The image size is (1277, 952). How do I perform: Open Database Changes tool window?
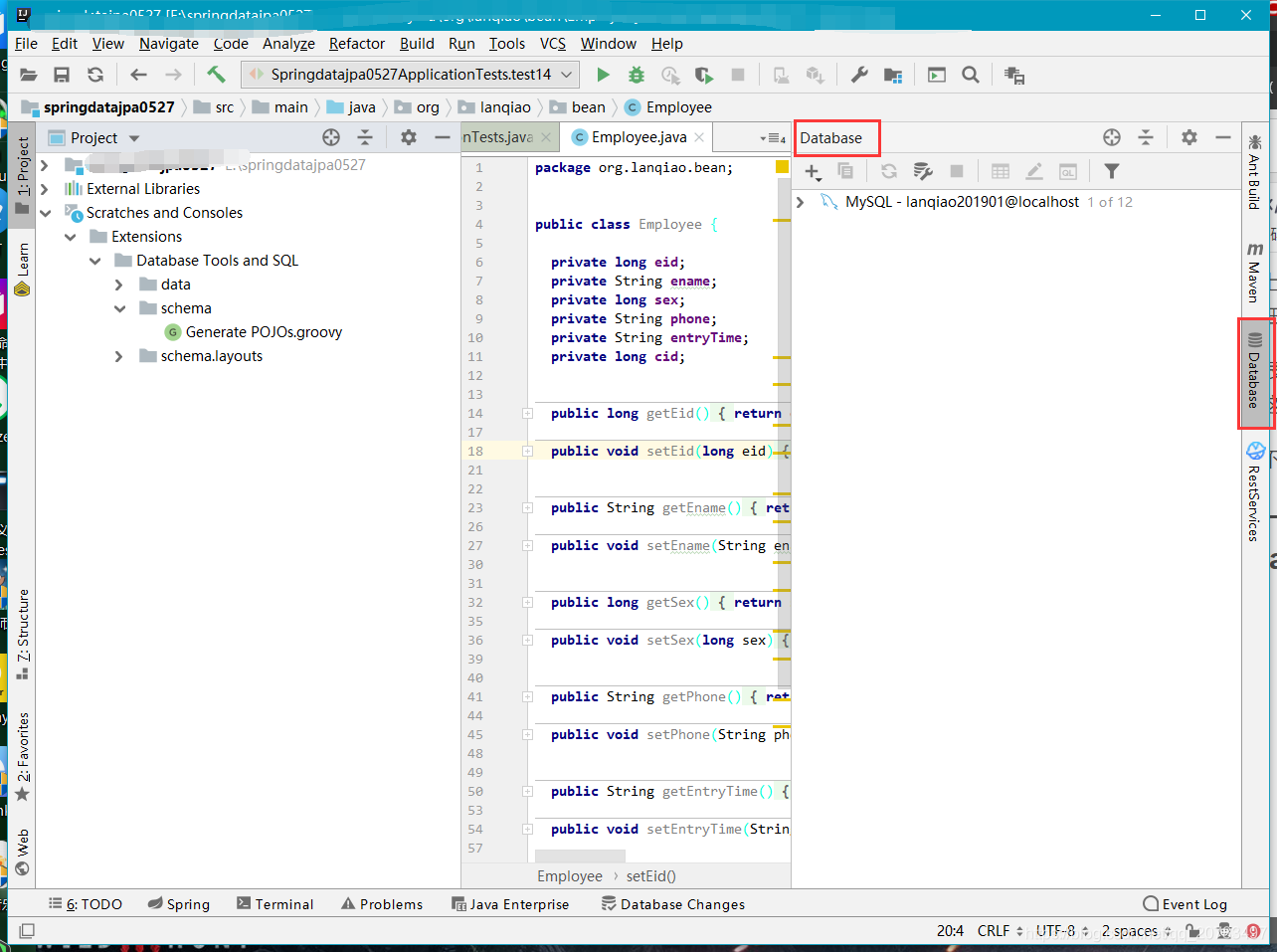[673, 904]
